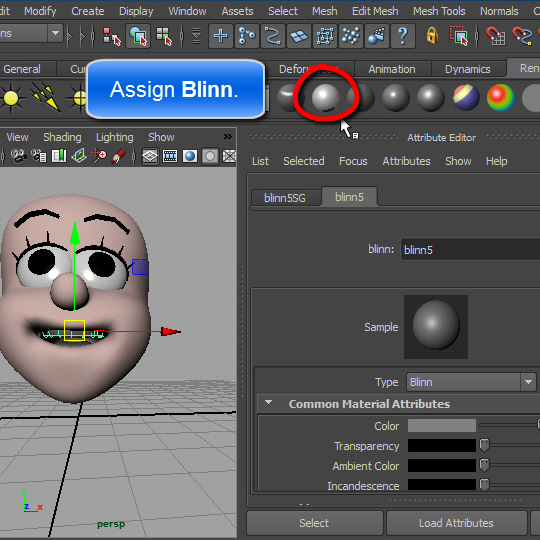Select by hierarchy mode icon
Screen dimensions: 540x540
coord(112,36)
